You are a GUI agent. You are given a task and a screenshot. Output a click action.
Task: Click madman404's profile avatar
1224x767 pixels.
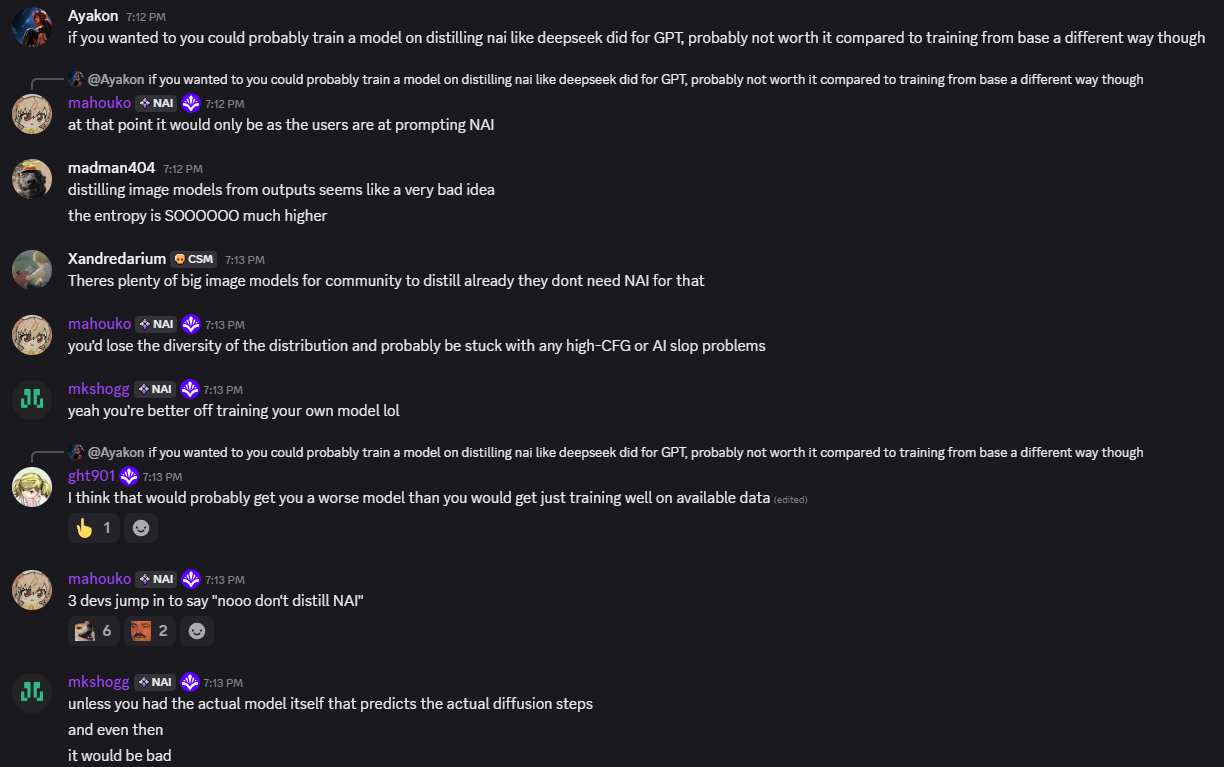pyautogui.click(x=32, y=179)
